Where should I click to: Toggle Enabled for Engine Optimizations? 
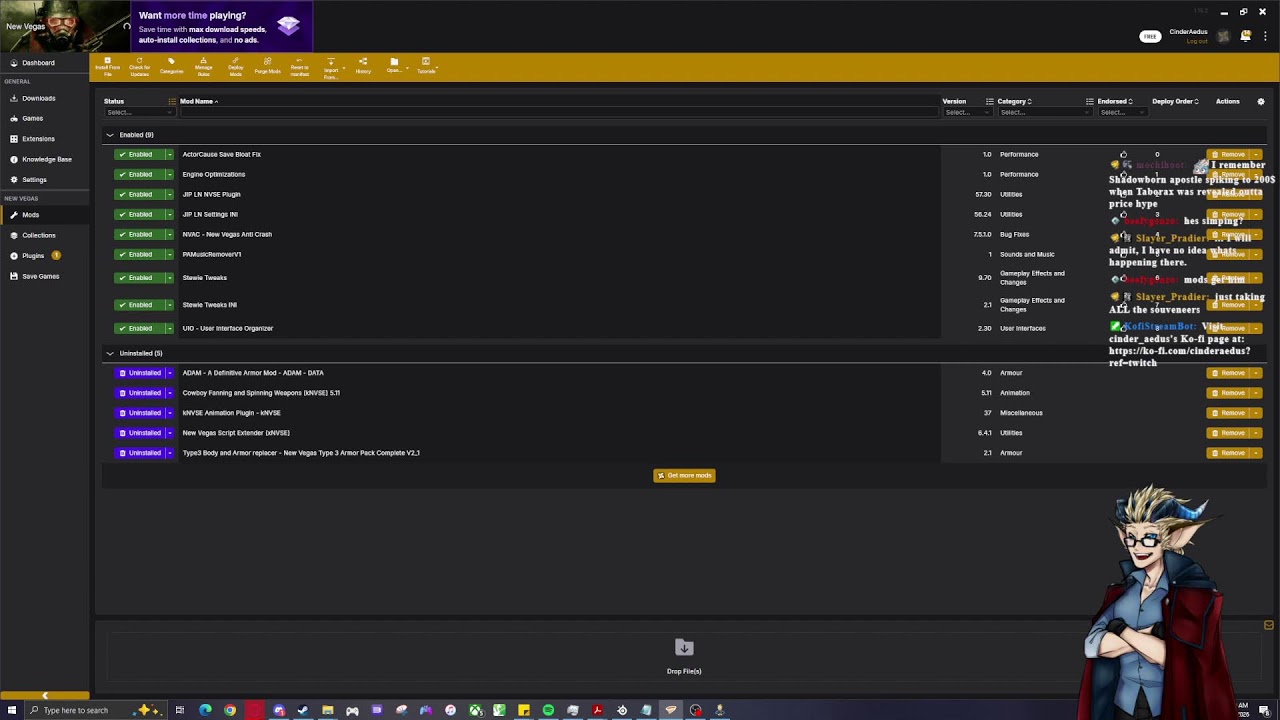pyautogui.click(x=139, y=174)
